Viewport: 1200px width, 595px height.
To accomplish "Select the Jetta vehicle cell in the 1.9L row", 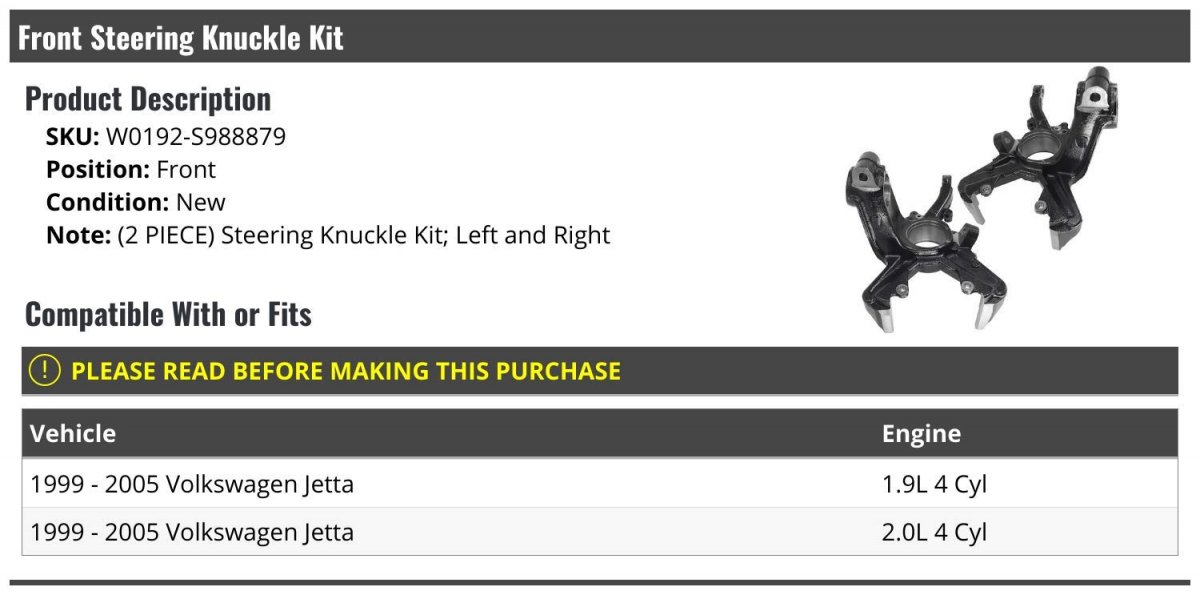I will tap(192, 484).
